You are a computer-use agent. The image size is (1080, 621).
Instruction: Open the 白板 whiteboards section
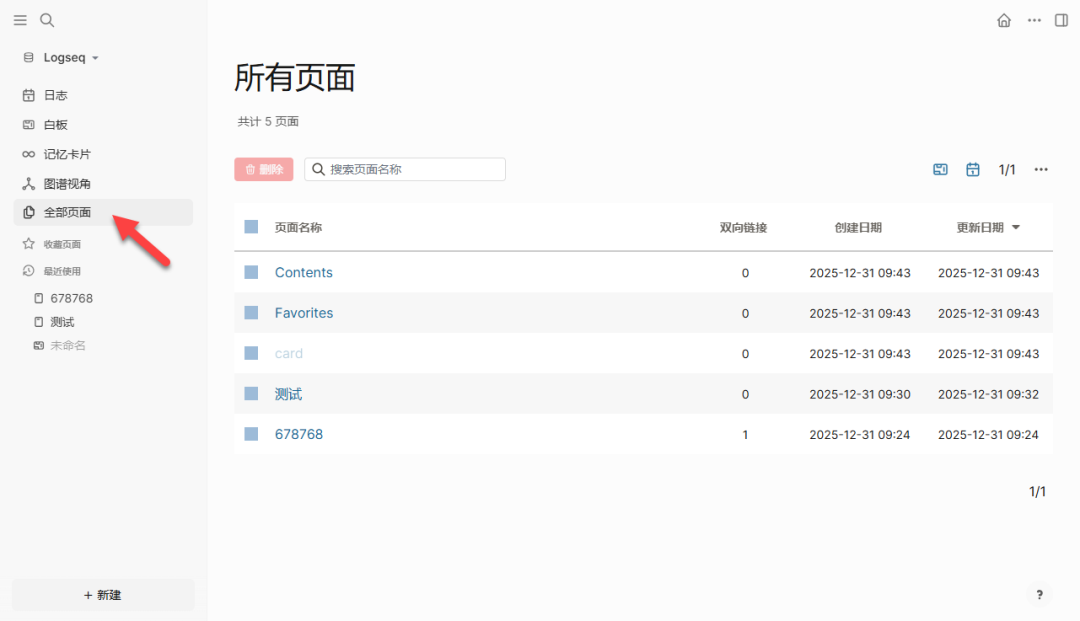[x=55, y=124]
